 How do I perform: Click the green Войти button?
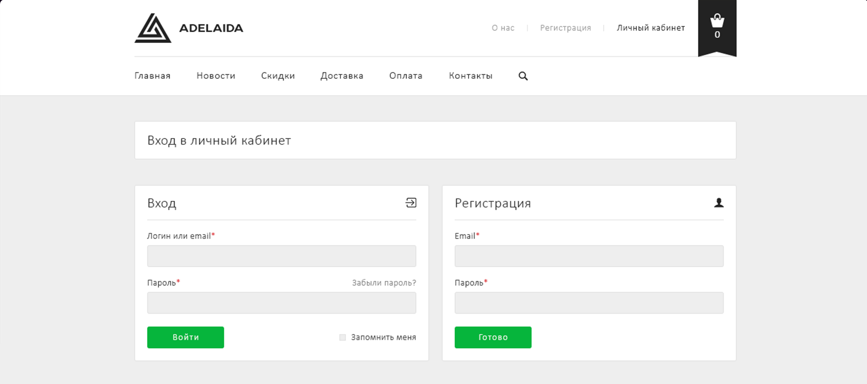click(x=185, y=338)
